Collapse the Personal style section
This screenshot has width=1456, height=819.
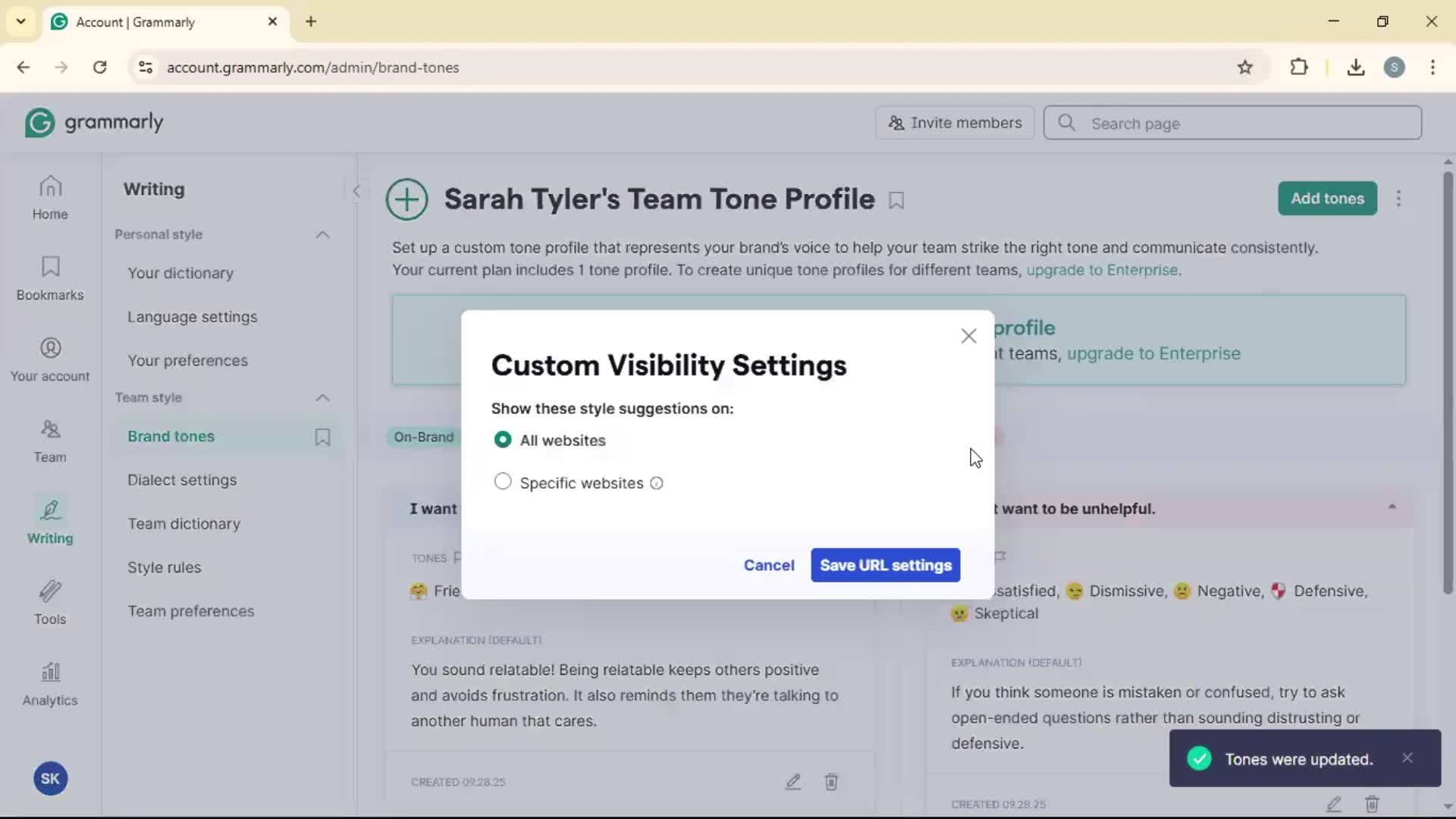[322, 235]
